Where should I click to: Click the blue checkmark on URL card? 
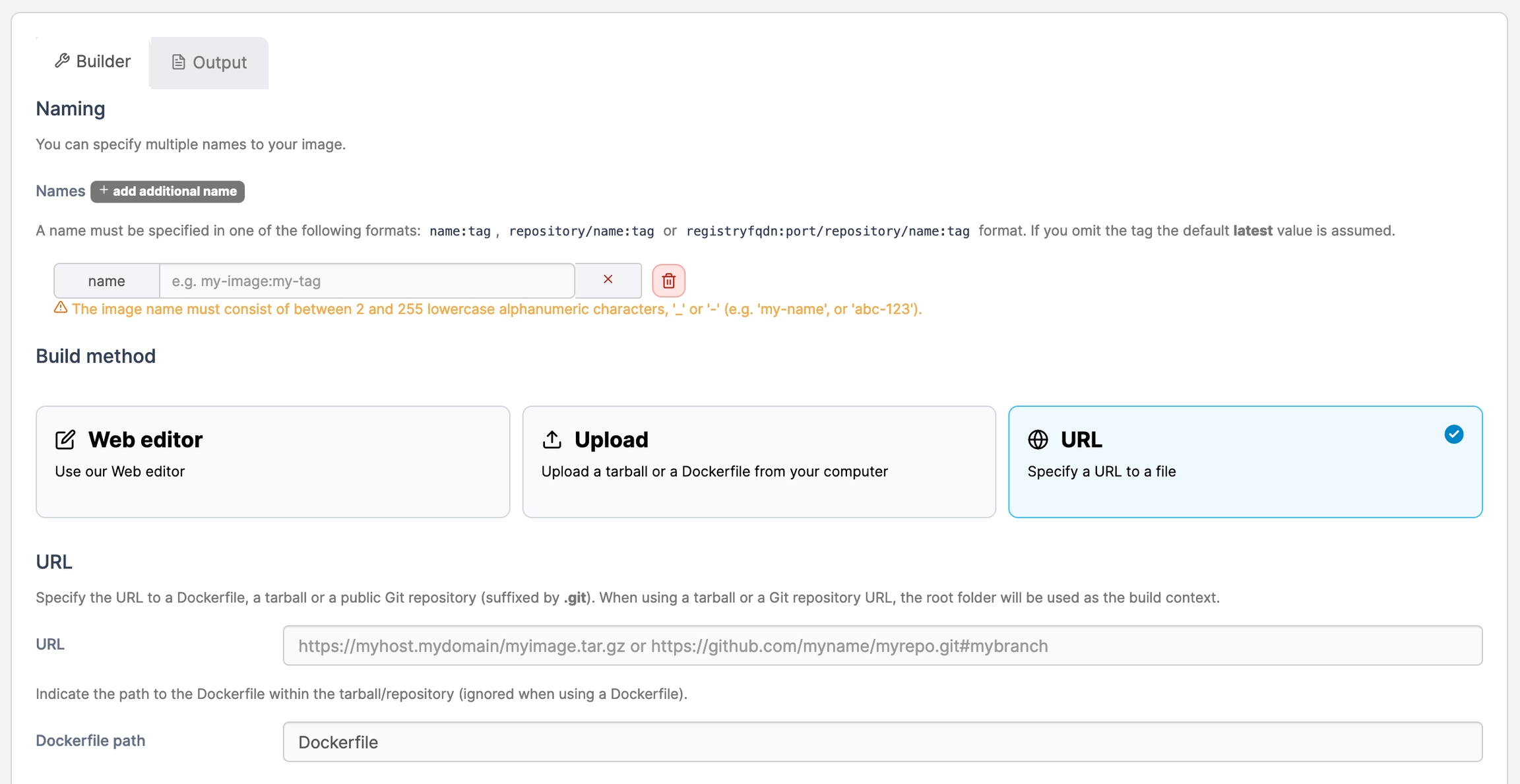(x=1453, y=435)
